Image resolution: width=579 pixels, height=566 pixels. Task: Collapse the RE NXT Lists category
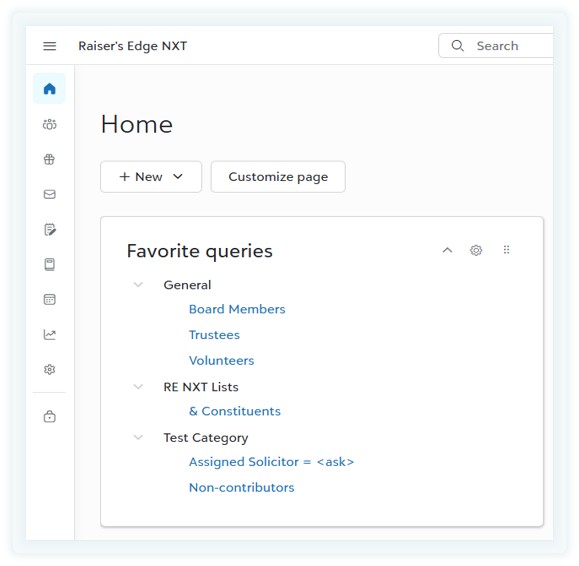point(138,387)
